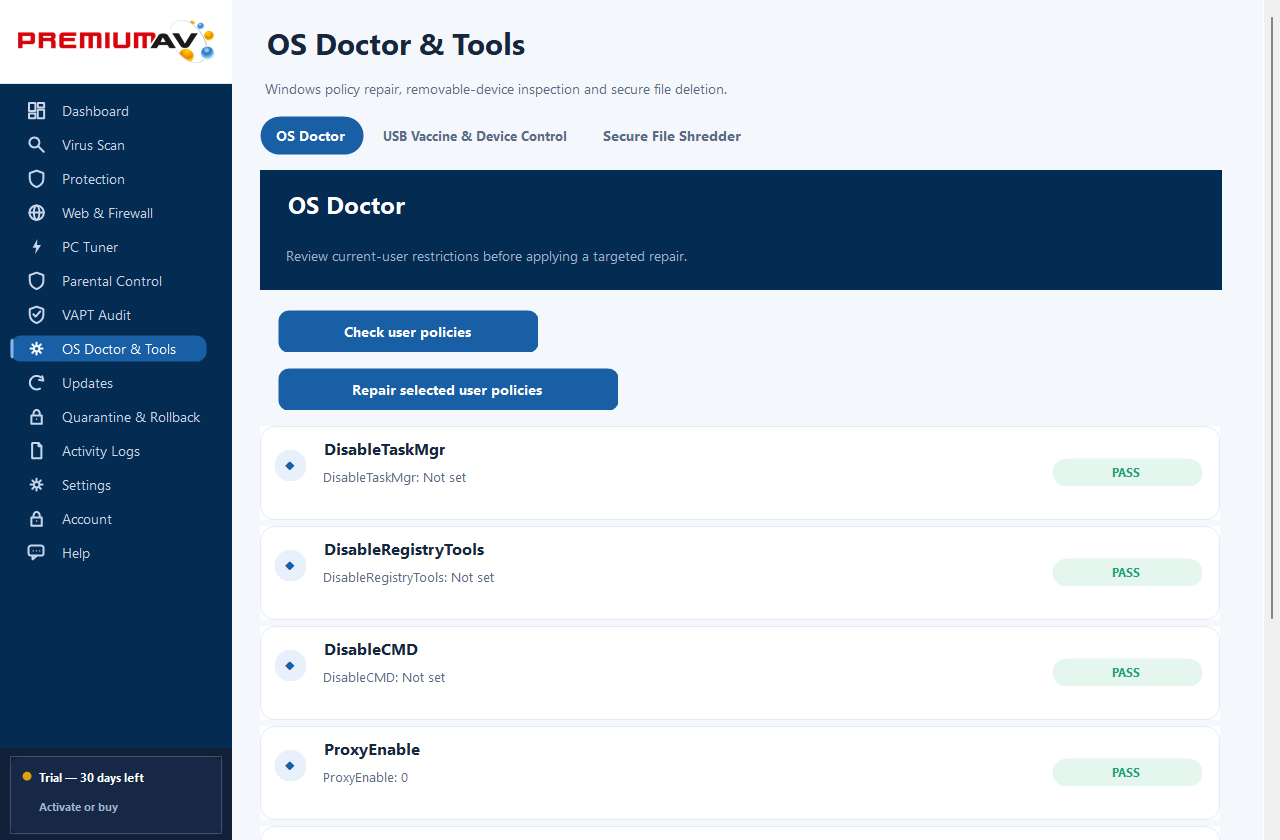Select the DisableRegistryTools policy title

tap(404, 550)
